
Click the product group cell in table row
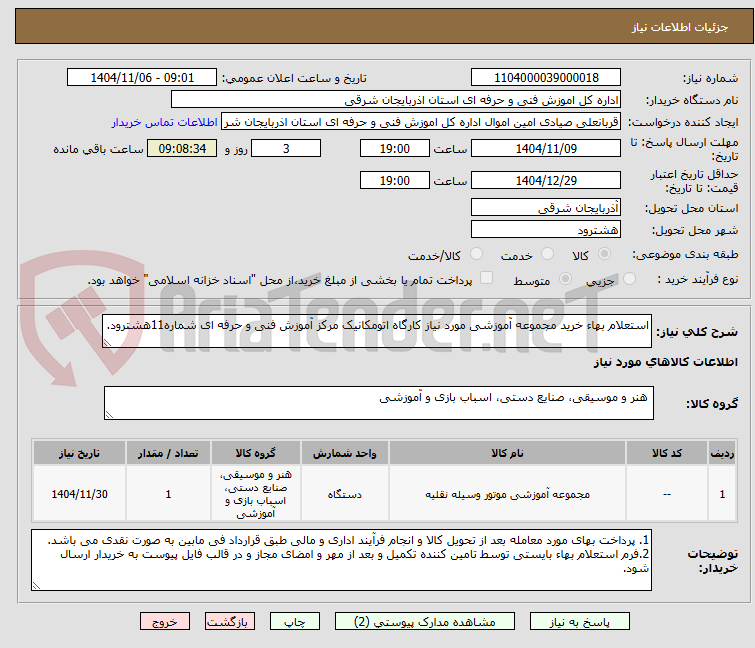256,494
